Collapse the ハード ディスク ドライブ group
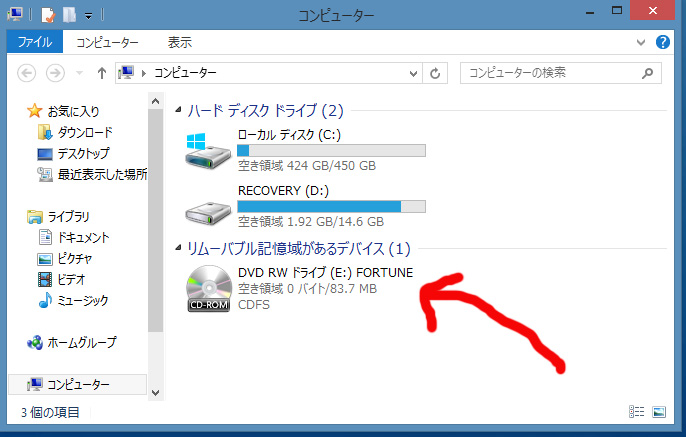Screen dimensions: 686x437 [178, 110]
